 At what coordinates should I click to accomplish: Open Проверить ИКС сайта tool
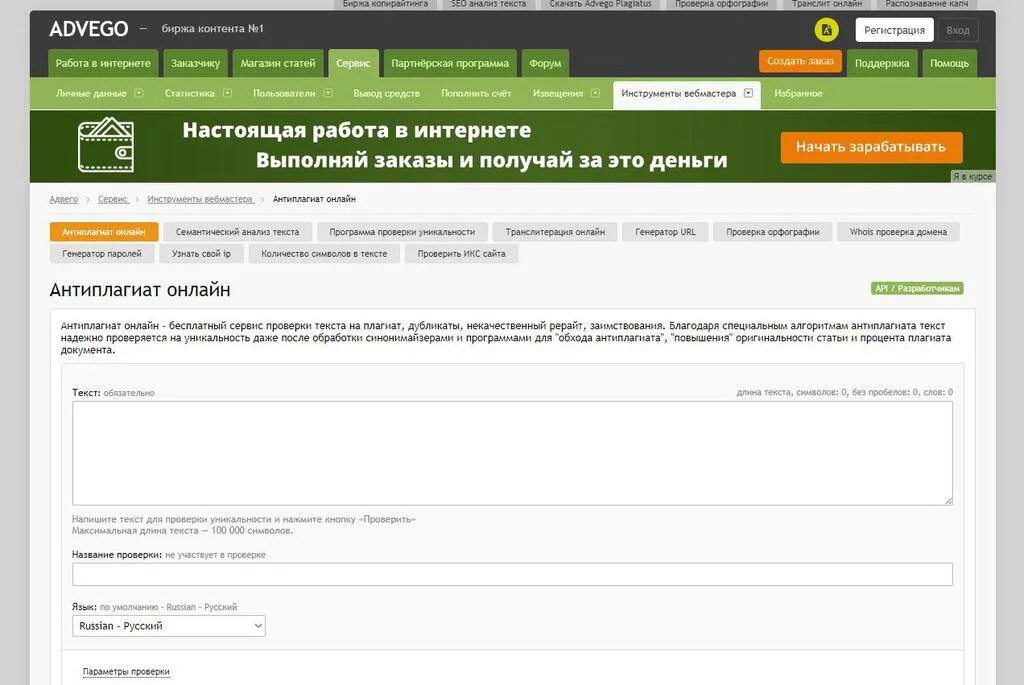pos(461,253)
